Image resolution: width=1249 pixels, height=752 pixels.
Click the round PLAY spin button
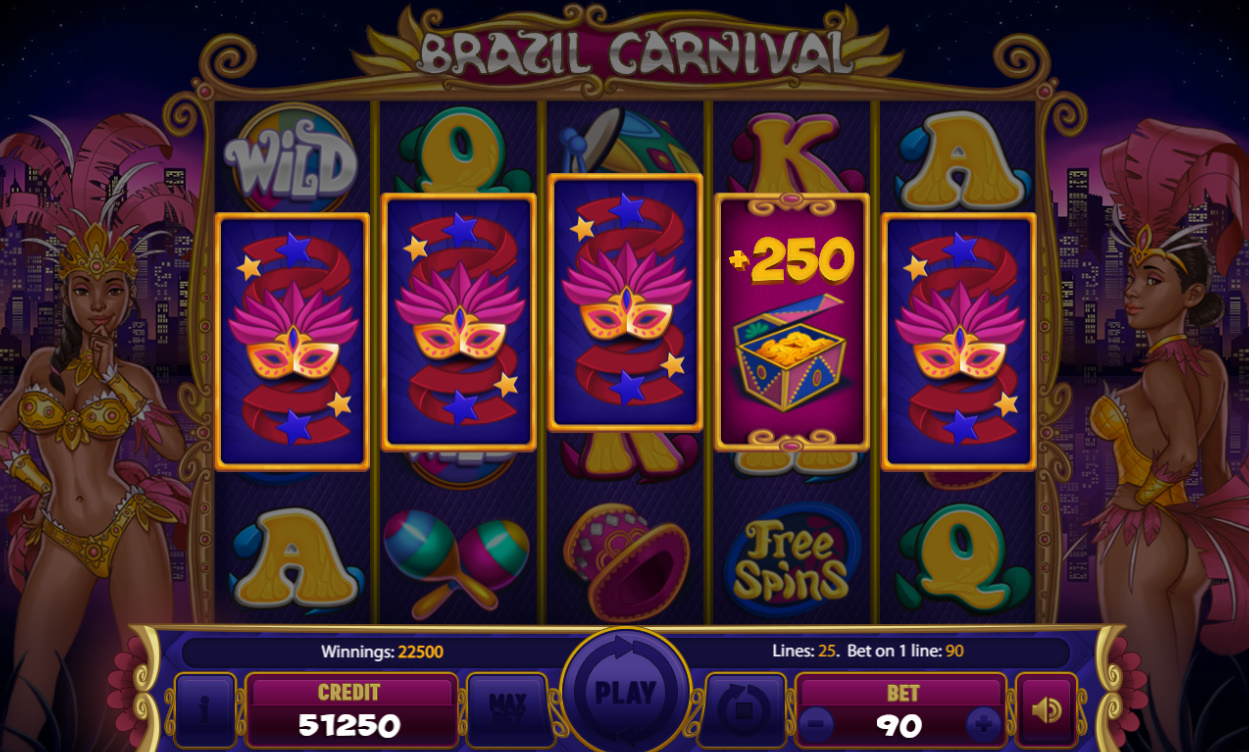[625, 691]
